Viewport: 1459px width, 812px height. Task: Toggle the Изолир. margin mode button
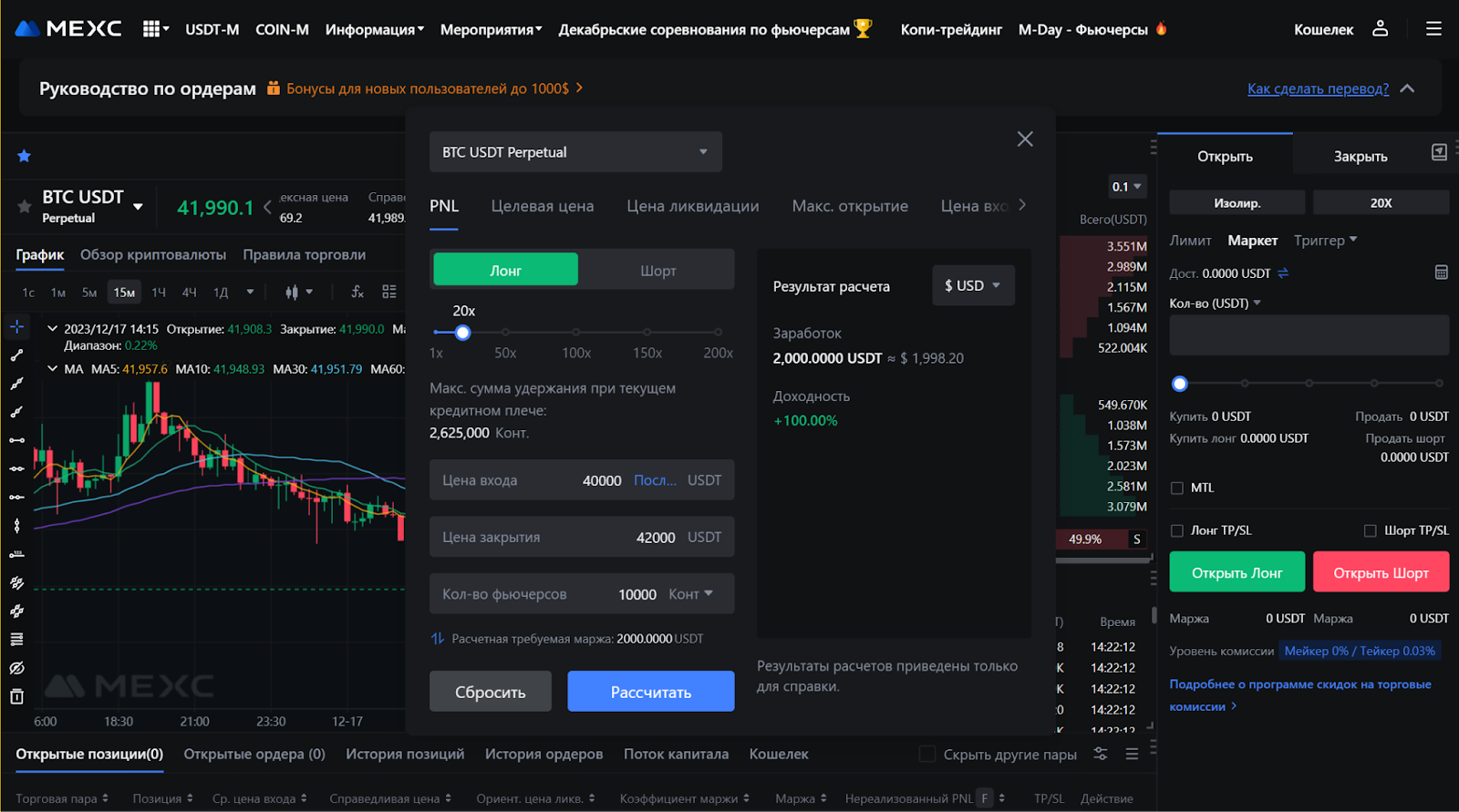coord(1237,203)
